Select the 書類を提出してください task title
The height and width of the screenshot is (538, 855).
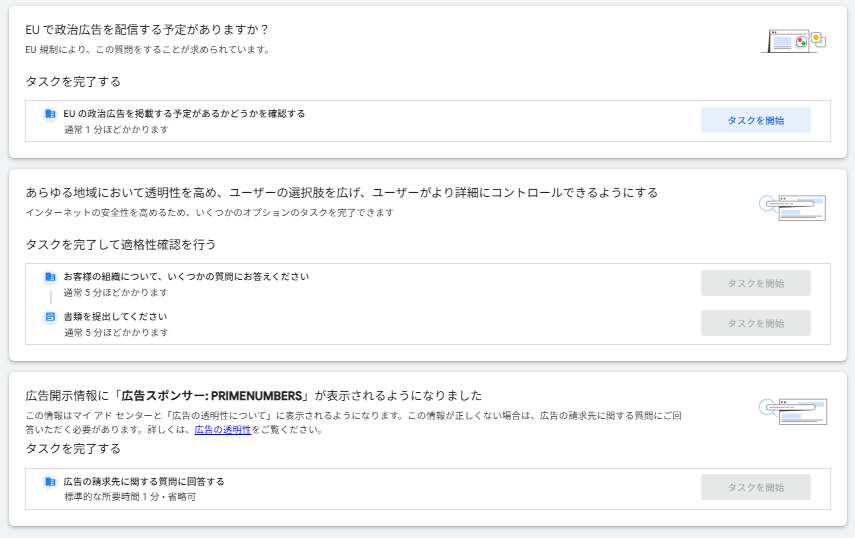tap(115, 317)
